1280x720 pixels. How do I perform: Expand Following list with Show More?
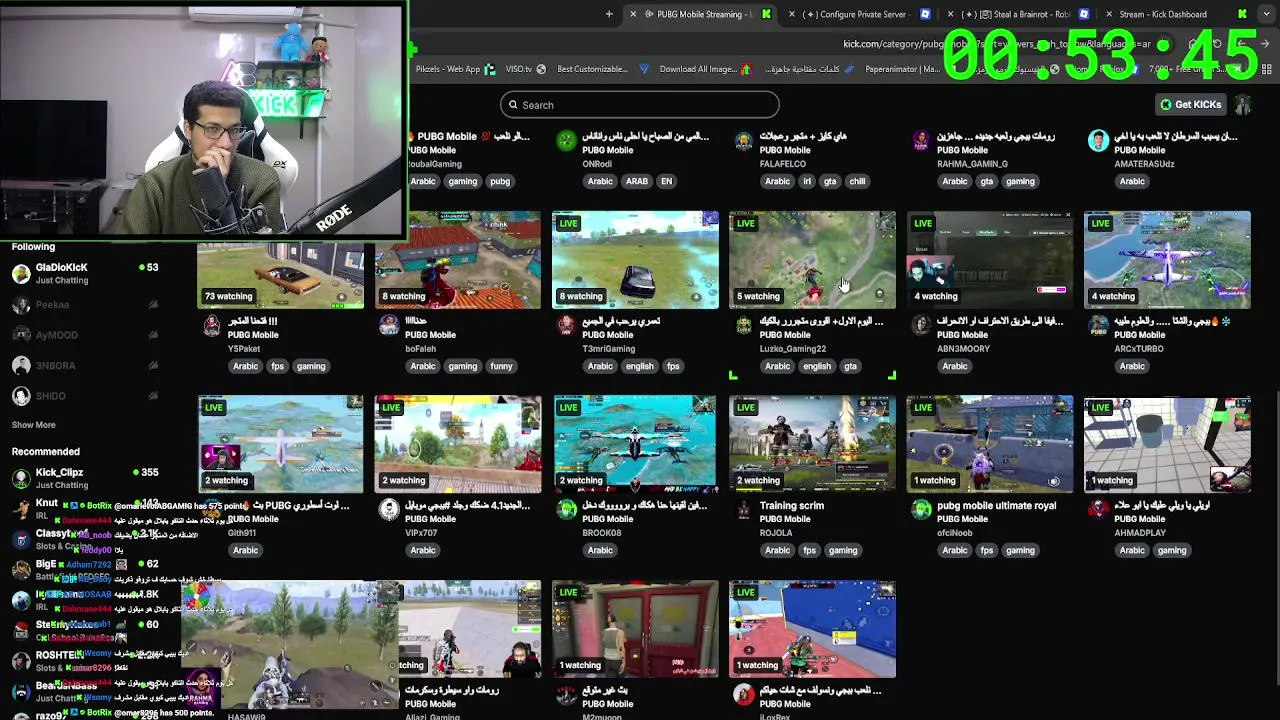click(33, 425)
